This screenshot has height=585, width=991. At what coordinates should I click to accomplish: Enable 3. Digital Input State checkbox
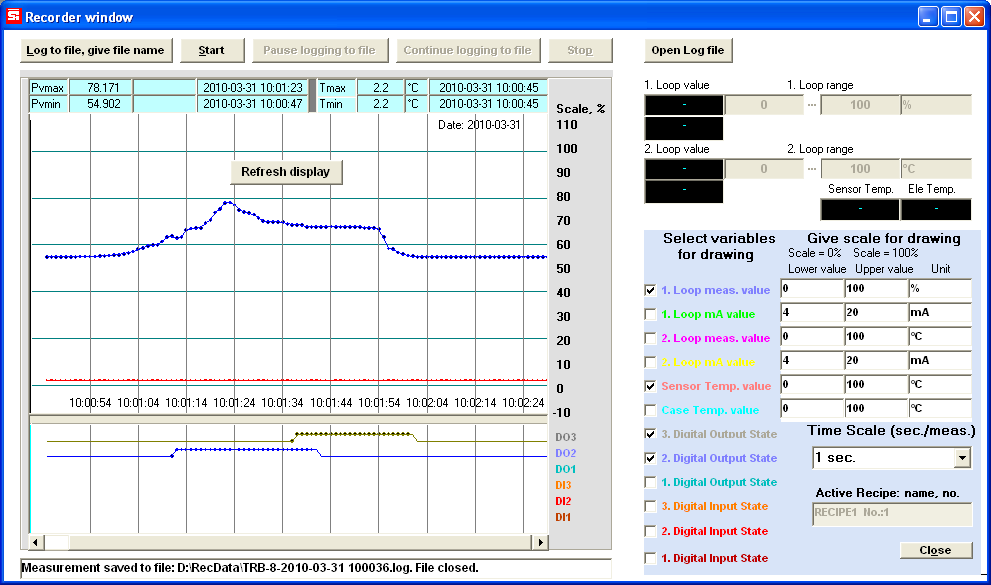coord(650,506)
